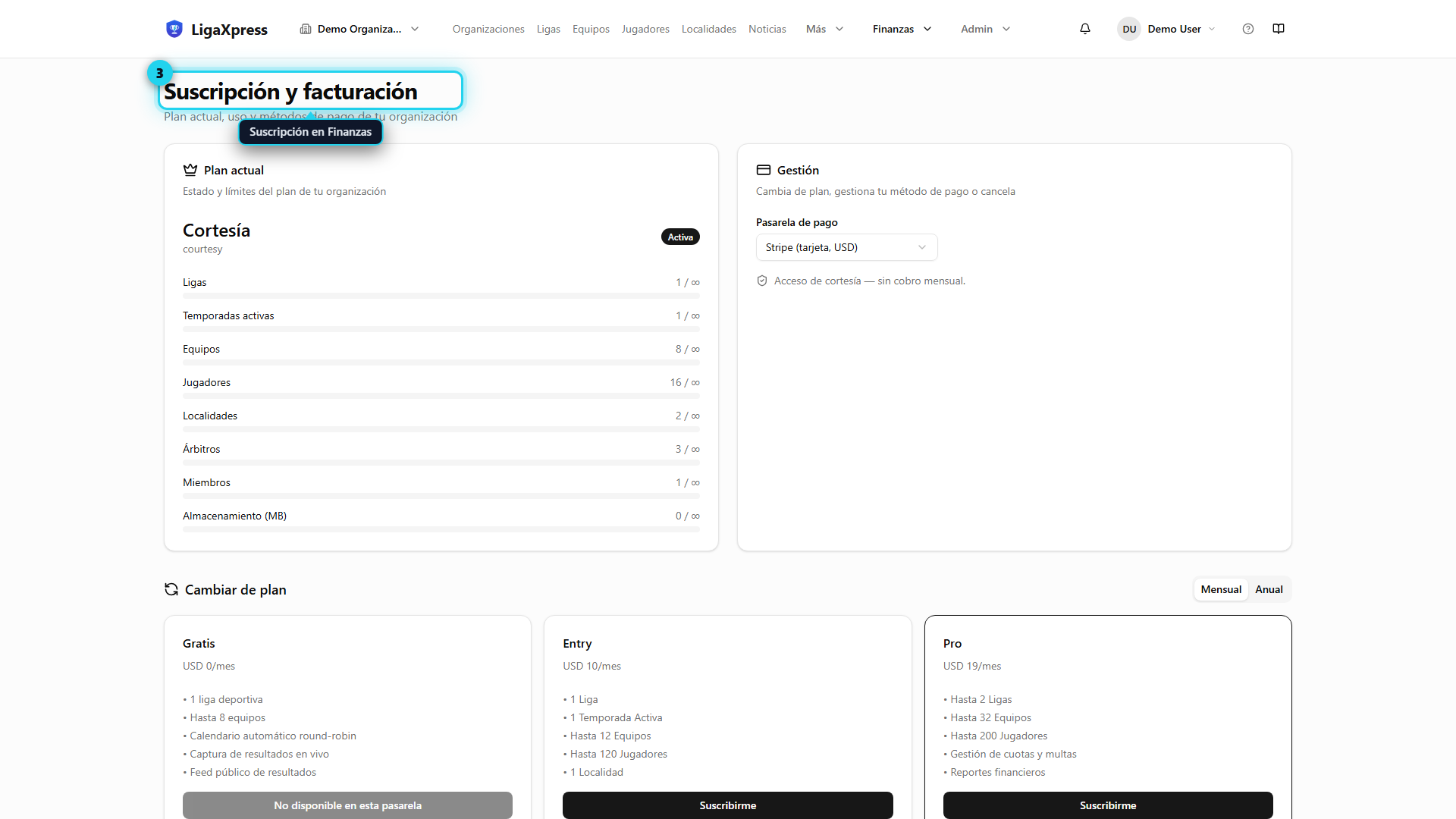Open the documentation book icon
The image size is (1456, 819).
(x=1279, y=29)
